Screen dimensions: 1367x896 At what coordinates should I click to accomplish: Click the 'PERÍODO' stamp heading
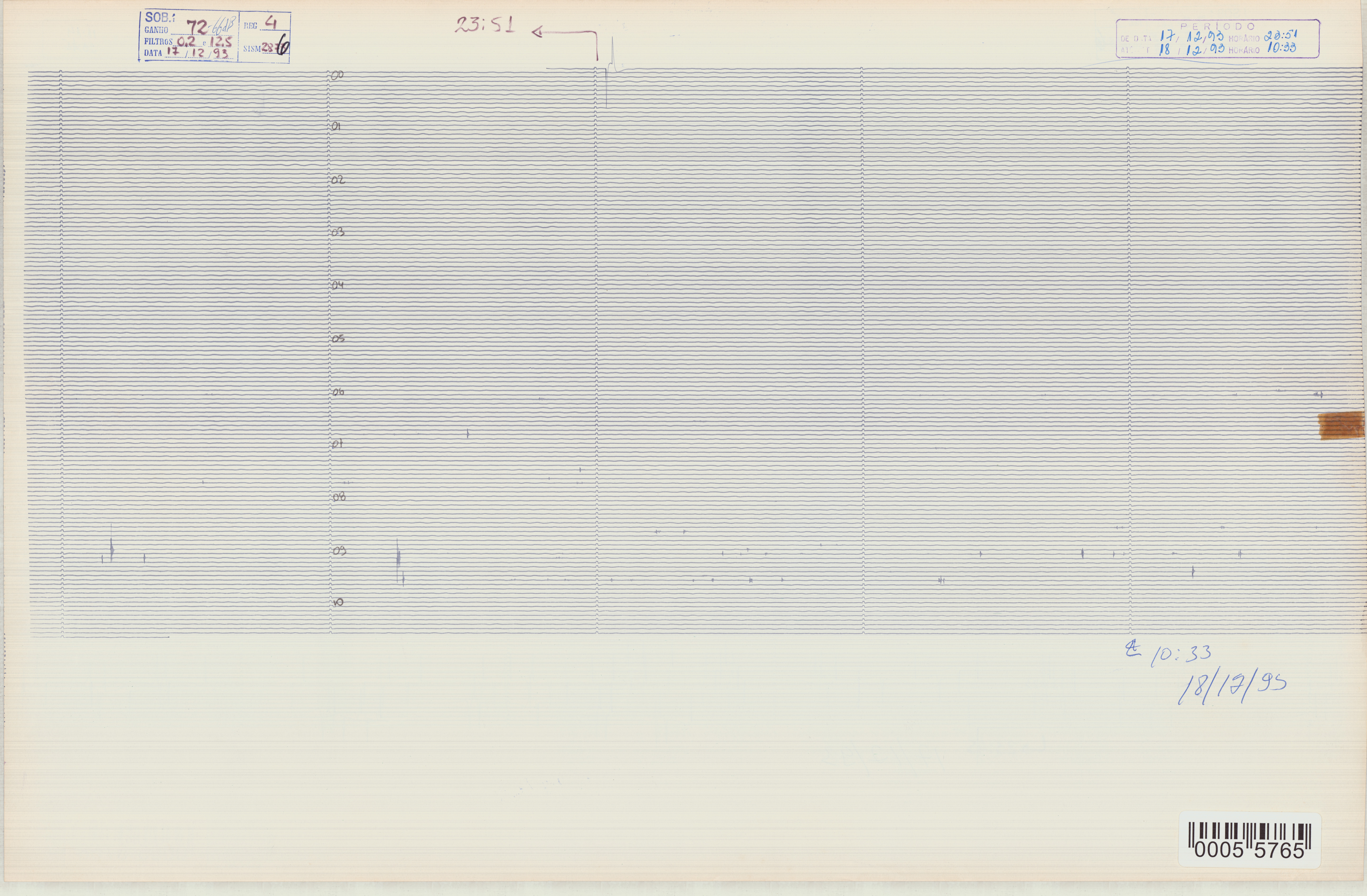pos(1218,26)
